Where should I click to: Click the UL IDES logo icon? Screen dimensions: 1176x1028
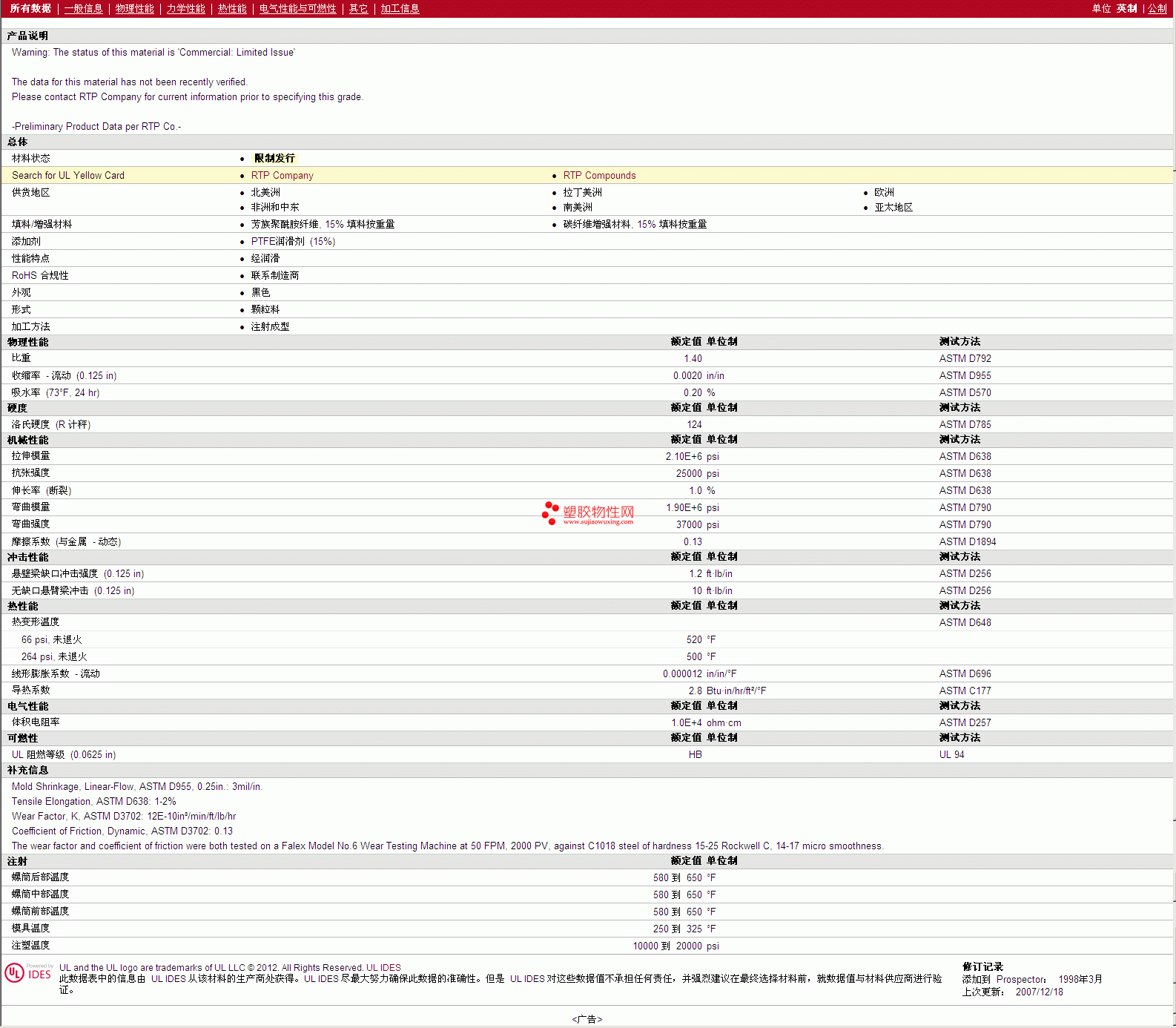[x=28, y=972]
